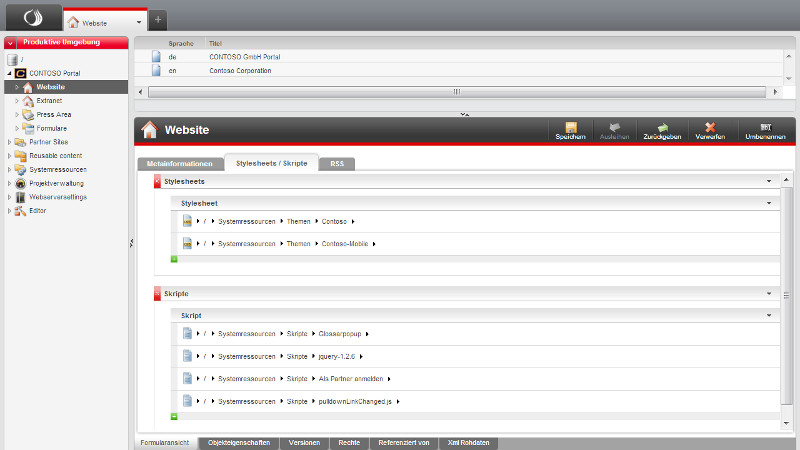Screen dimensions: 800x450
Task: Click the application logo in top-left corner
Action: coord(31,19)
